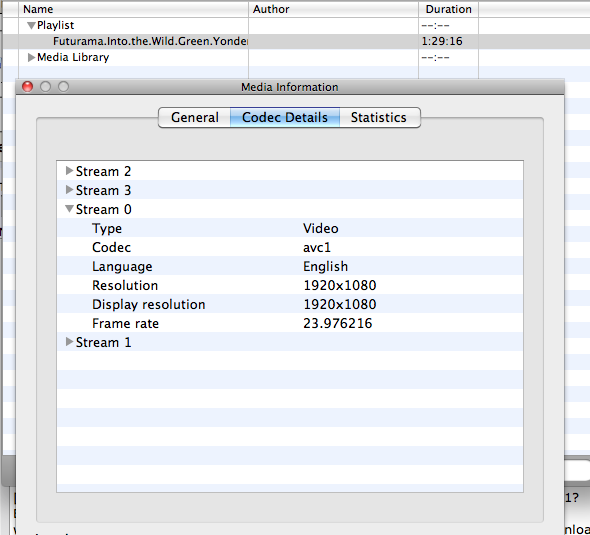Zoom the Media Information window
Viewport: 590px width, 535px height.
(x=63, y=87)
